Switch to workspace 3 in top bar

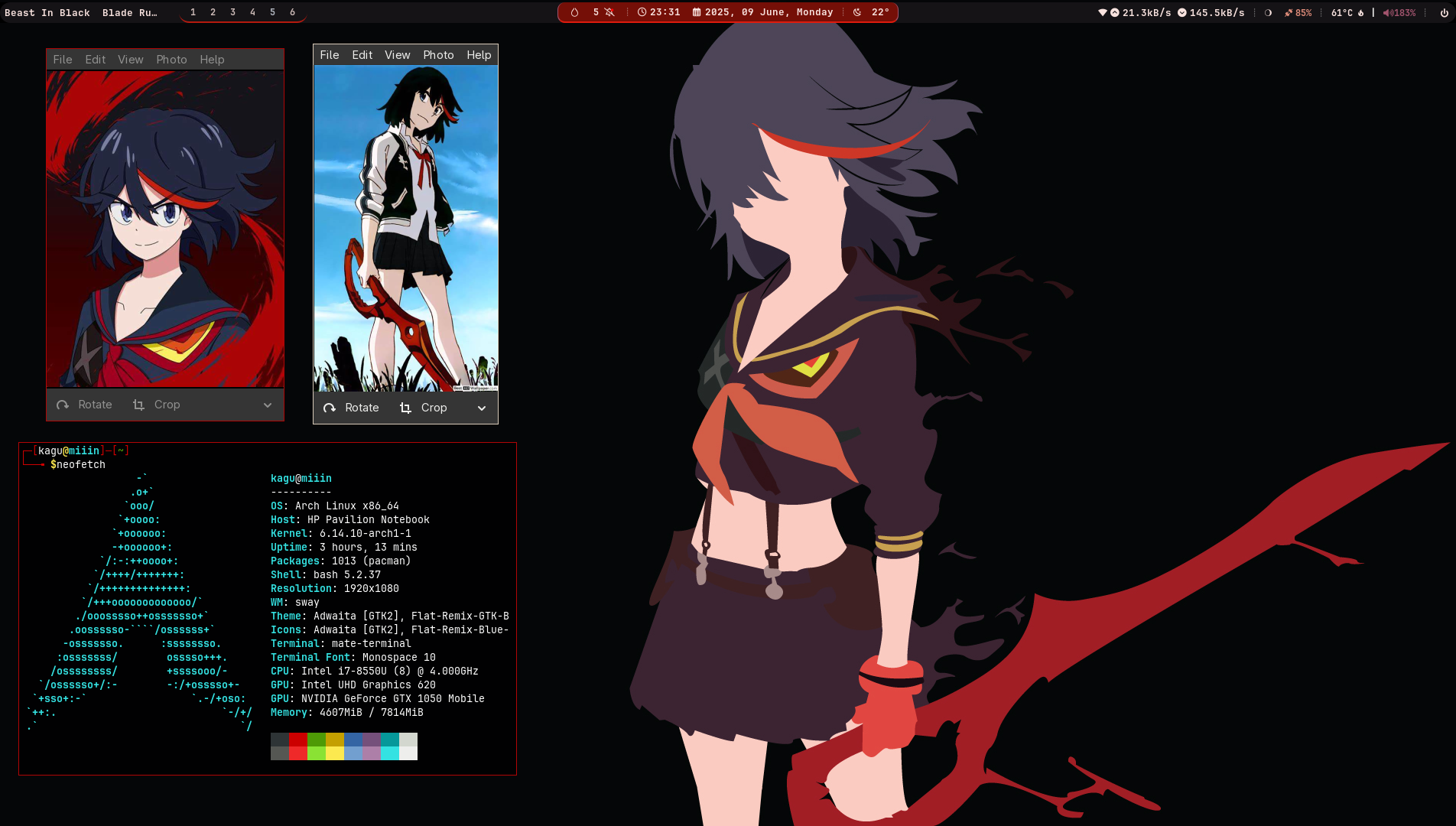232,12
